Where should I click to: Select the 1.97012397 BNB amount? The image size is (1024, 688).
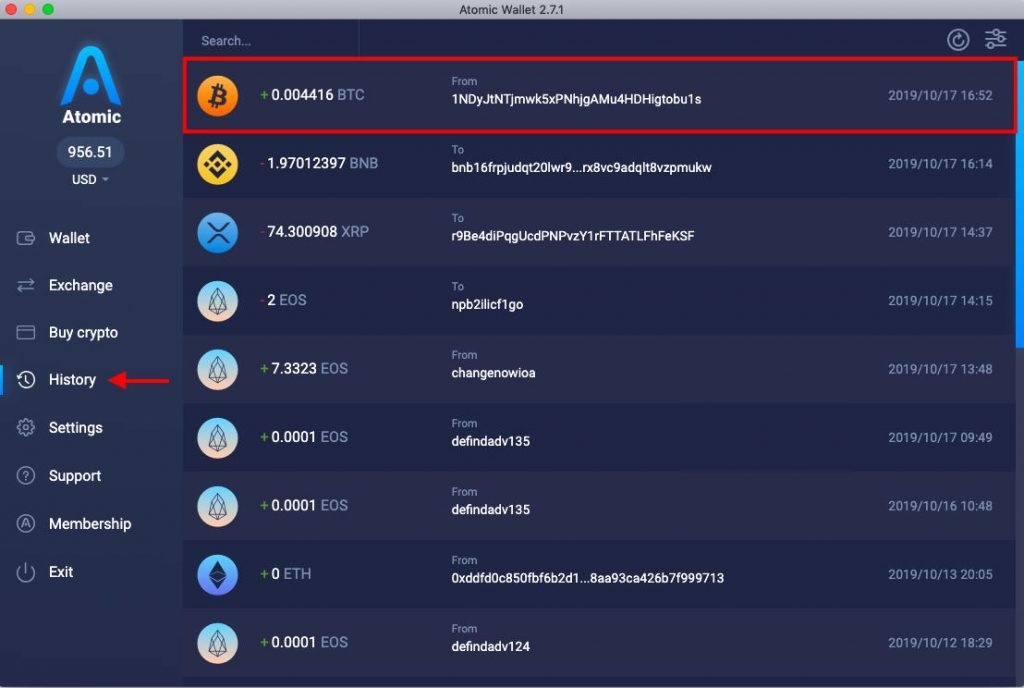319,163
